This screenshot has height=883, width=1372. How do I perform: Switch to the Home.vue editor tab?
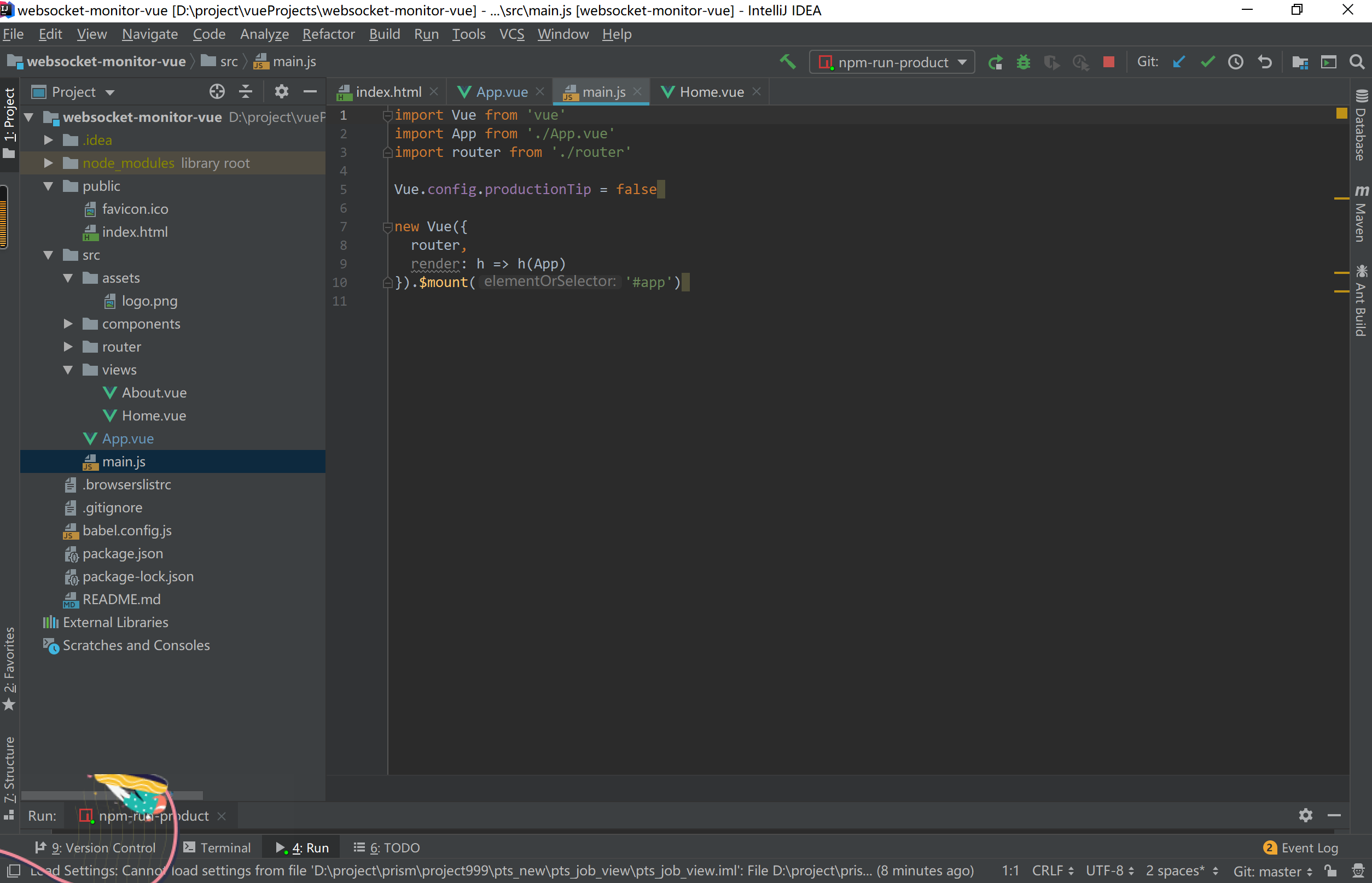pos(711,92)
